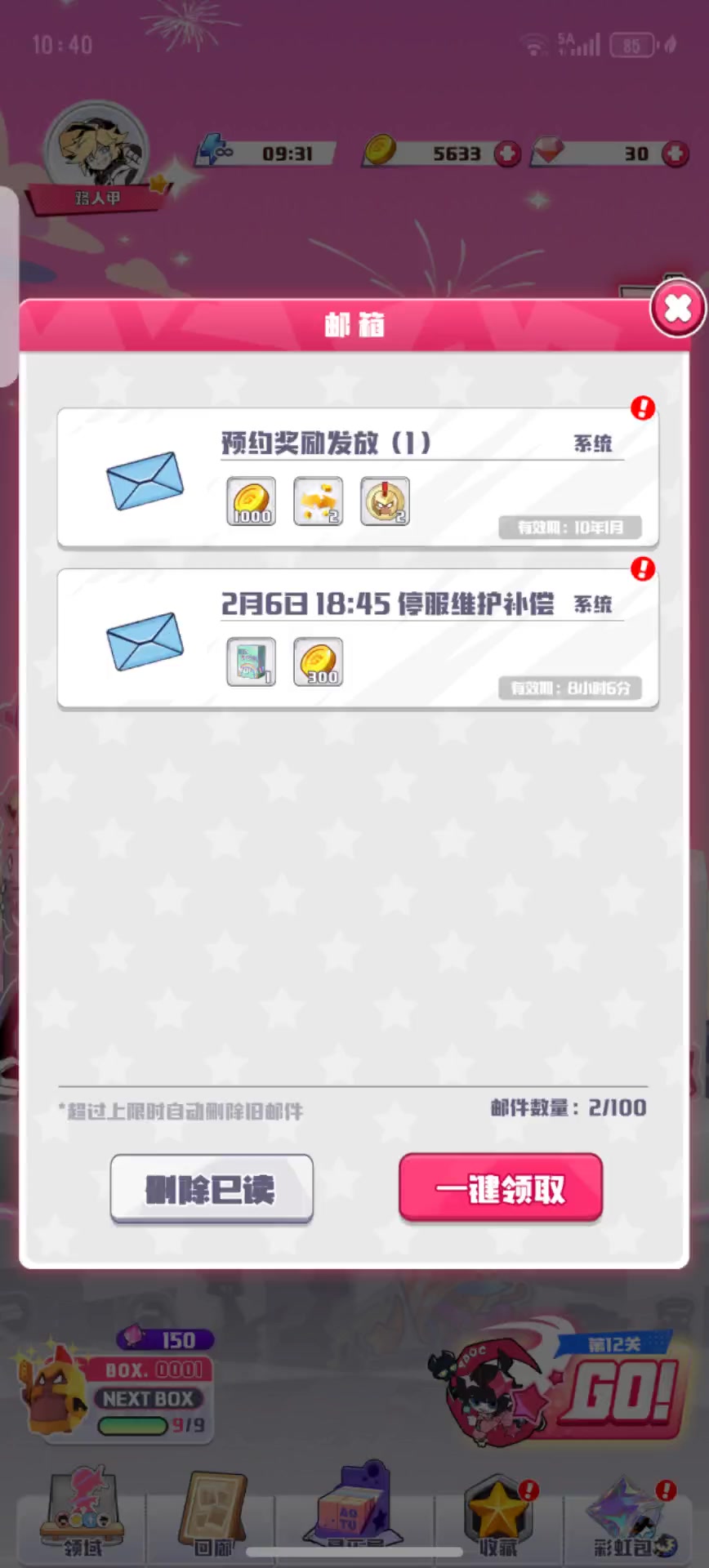Open the 预约奖励发放 mail envelope icon

pyautogui.click(x=145, y=480)
